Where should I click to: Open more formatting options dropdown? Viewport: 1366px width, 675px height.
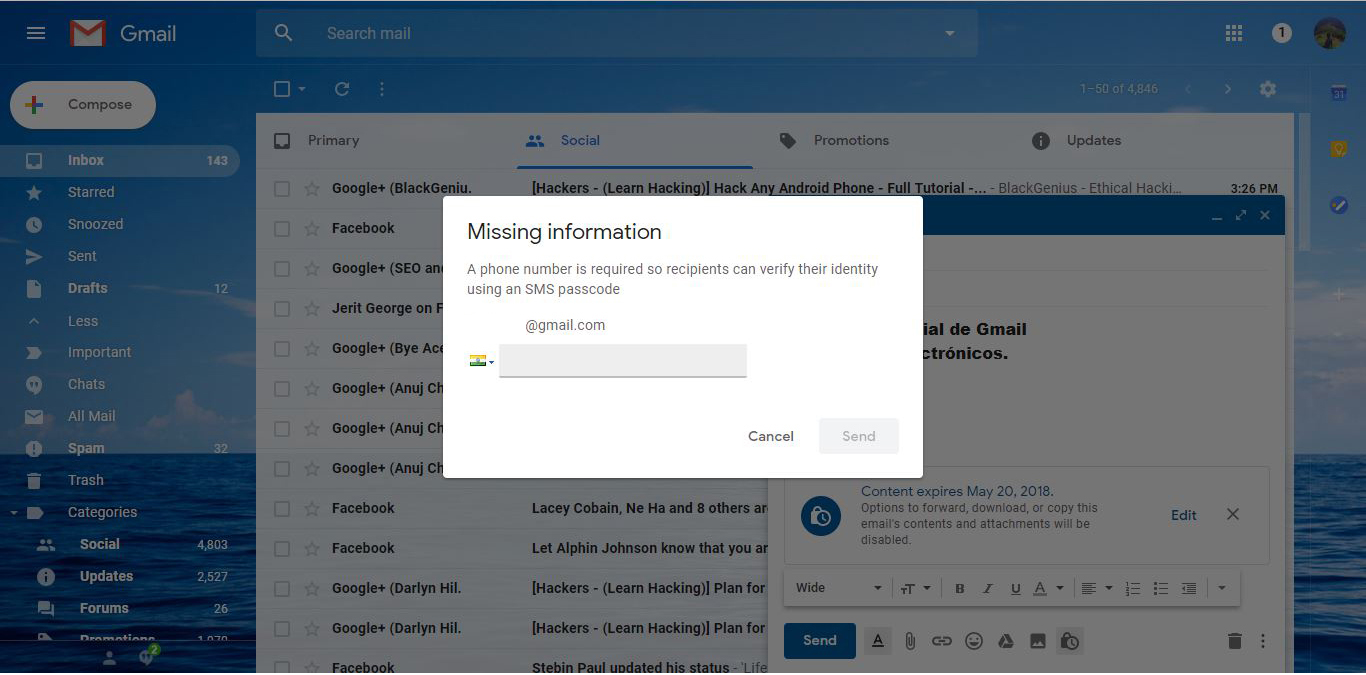click(1222, 588)
